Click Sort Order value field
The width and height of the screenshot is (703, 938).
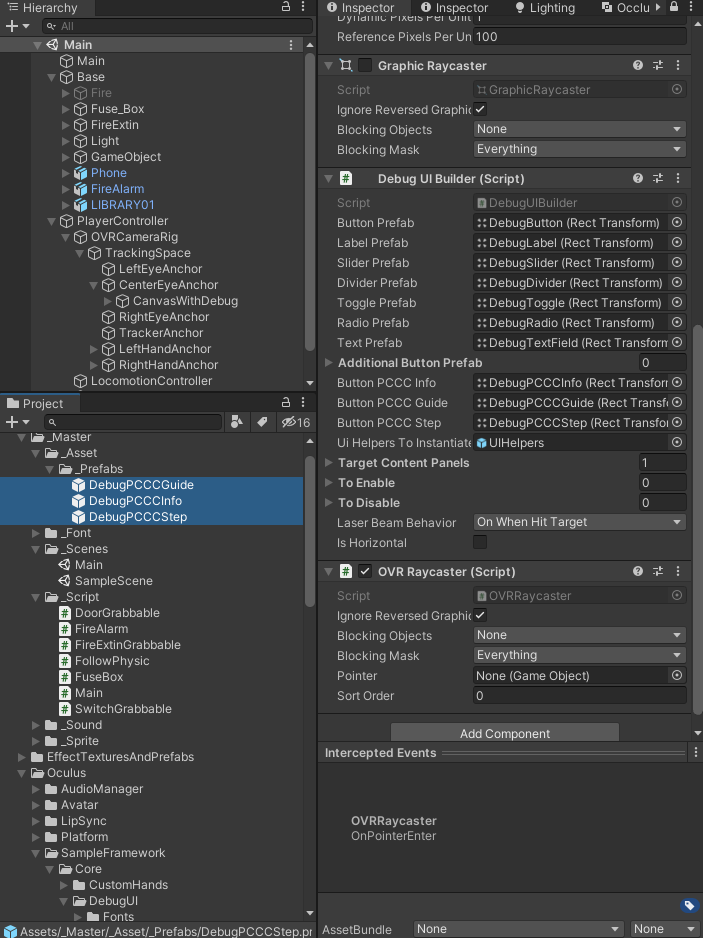(579, 695)
